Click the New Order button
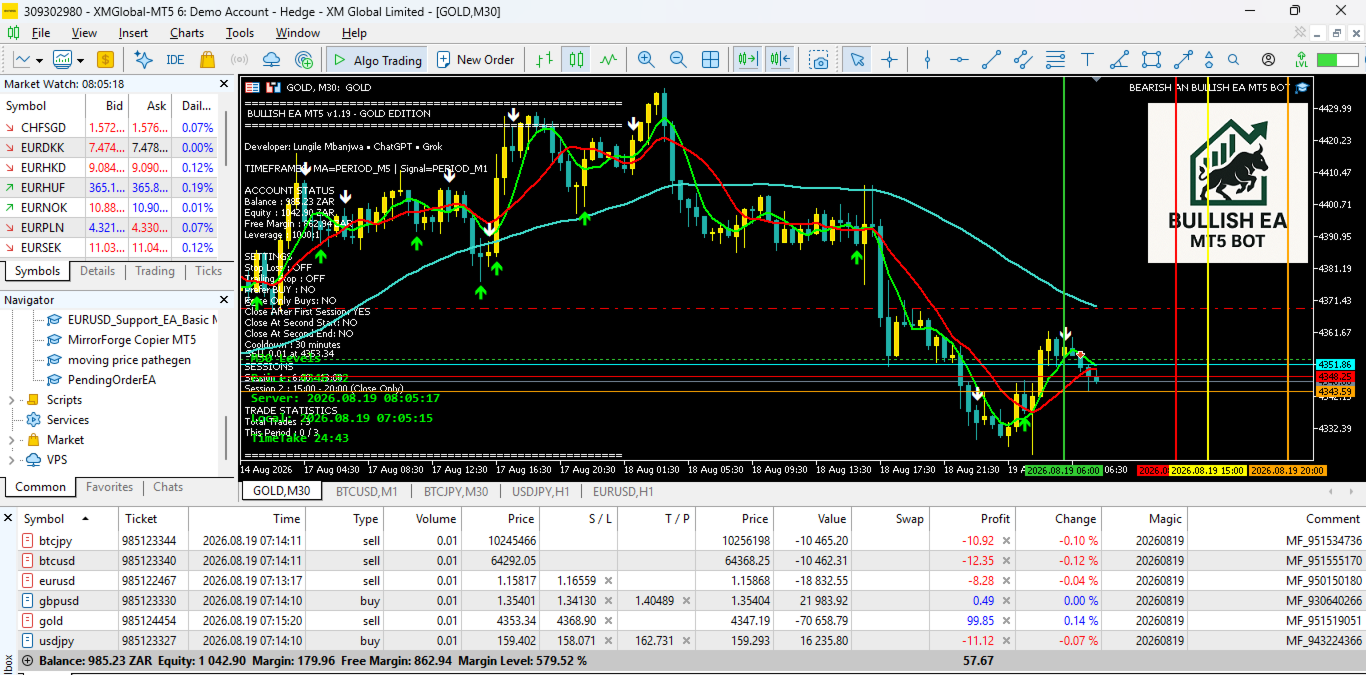The image size is (1366, 675). (474, 60)
